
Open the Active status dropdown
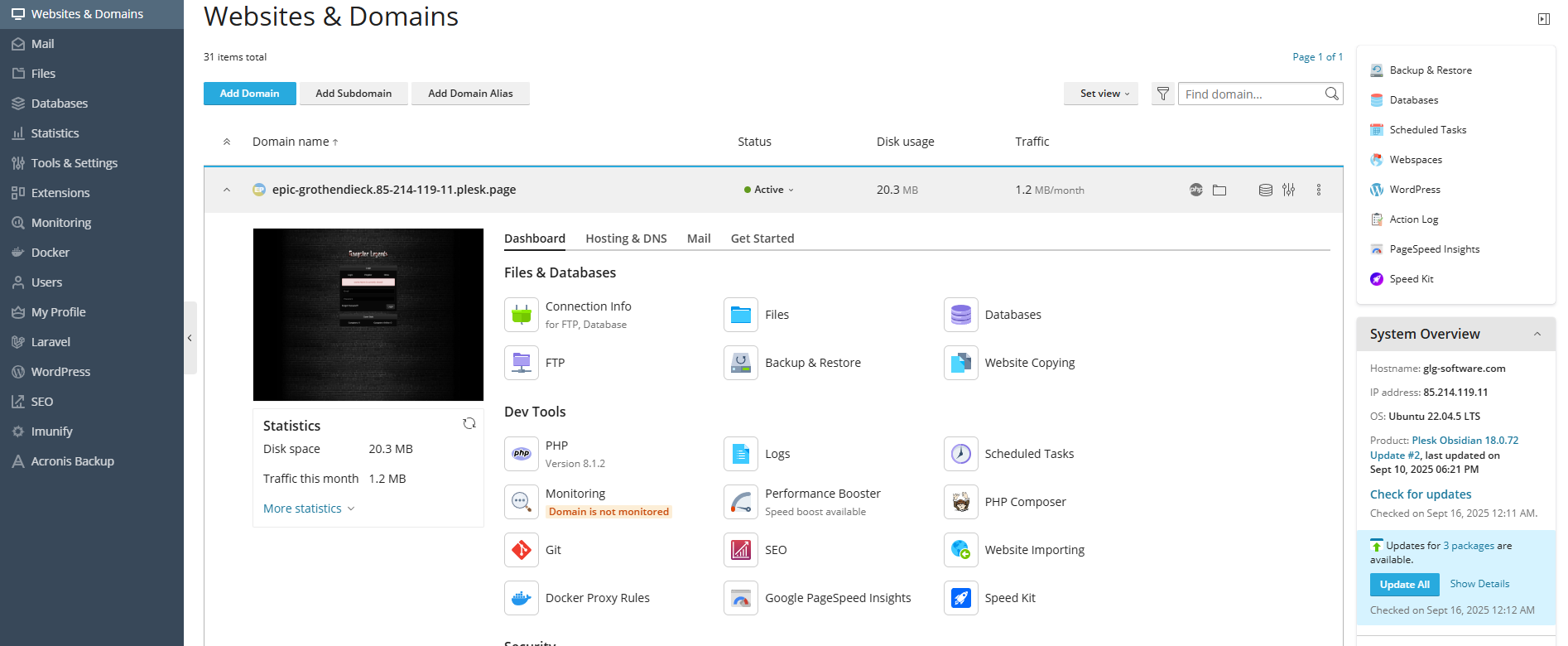pyautogui.click(x=769, y=190)
